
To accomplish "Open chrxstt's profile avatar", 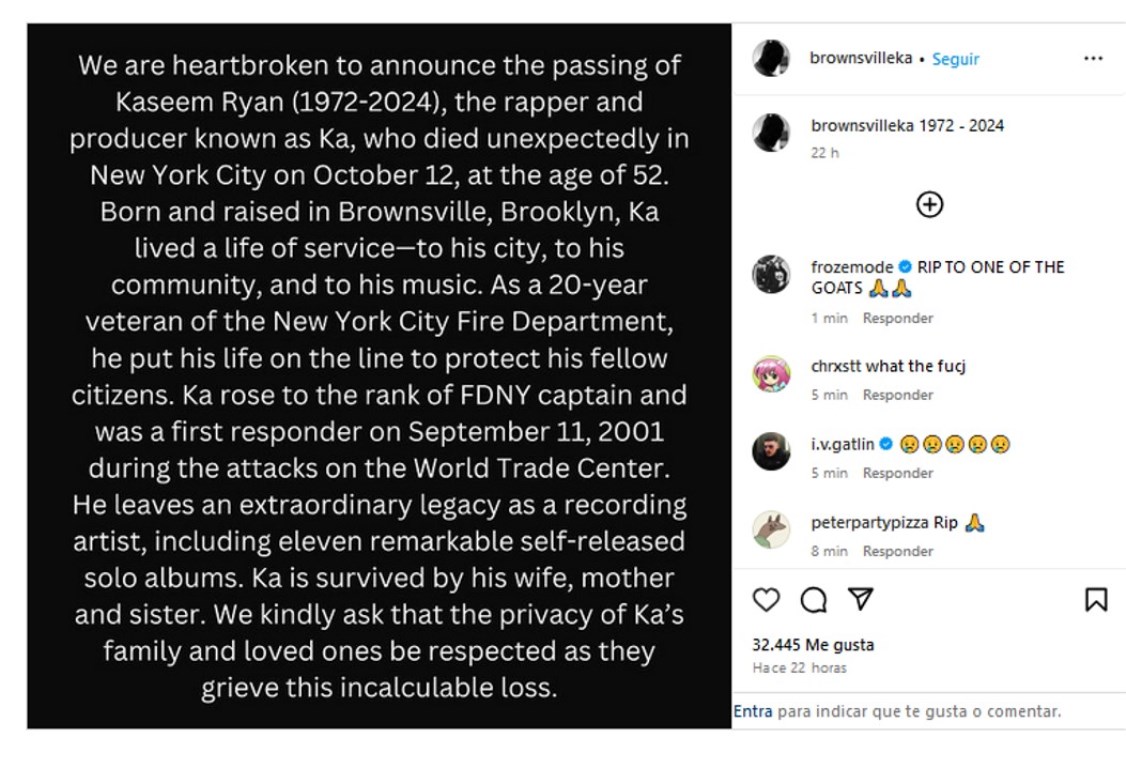I will pos(771,373).
